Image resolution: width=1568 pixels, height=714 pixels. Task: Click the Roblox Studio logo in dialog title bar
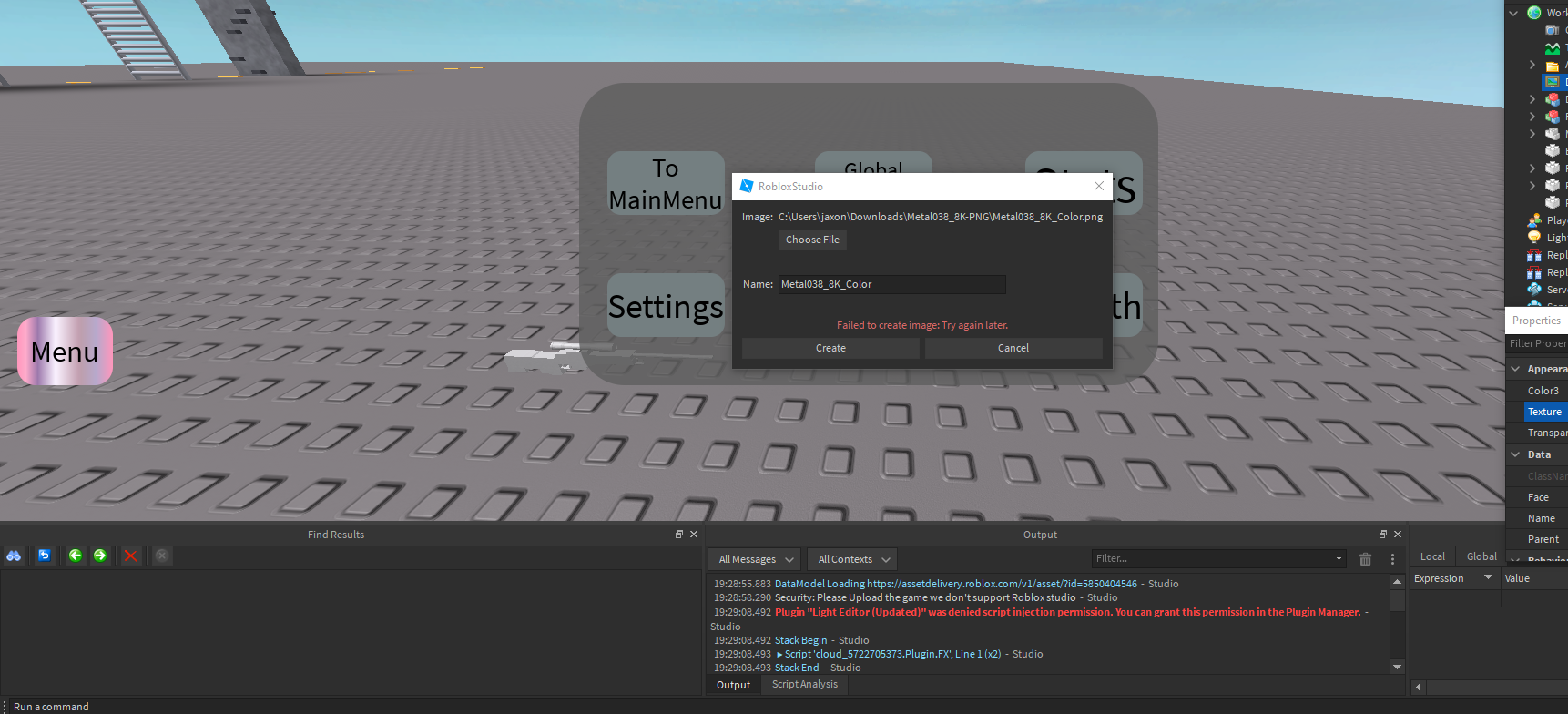747,186
